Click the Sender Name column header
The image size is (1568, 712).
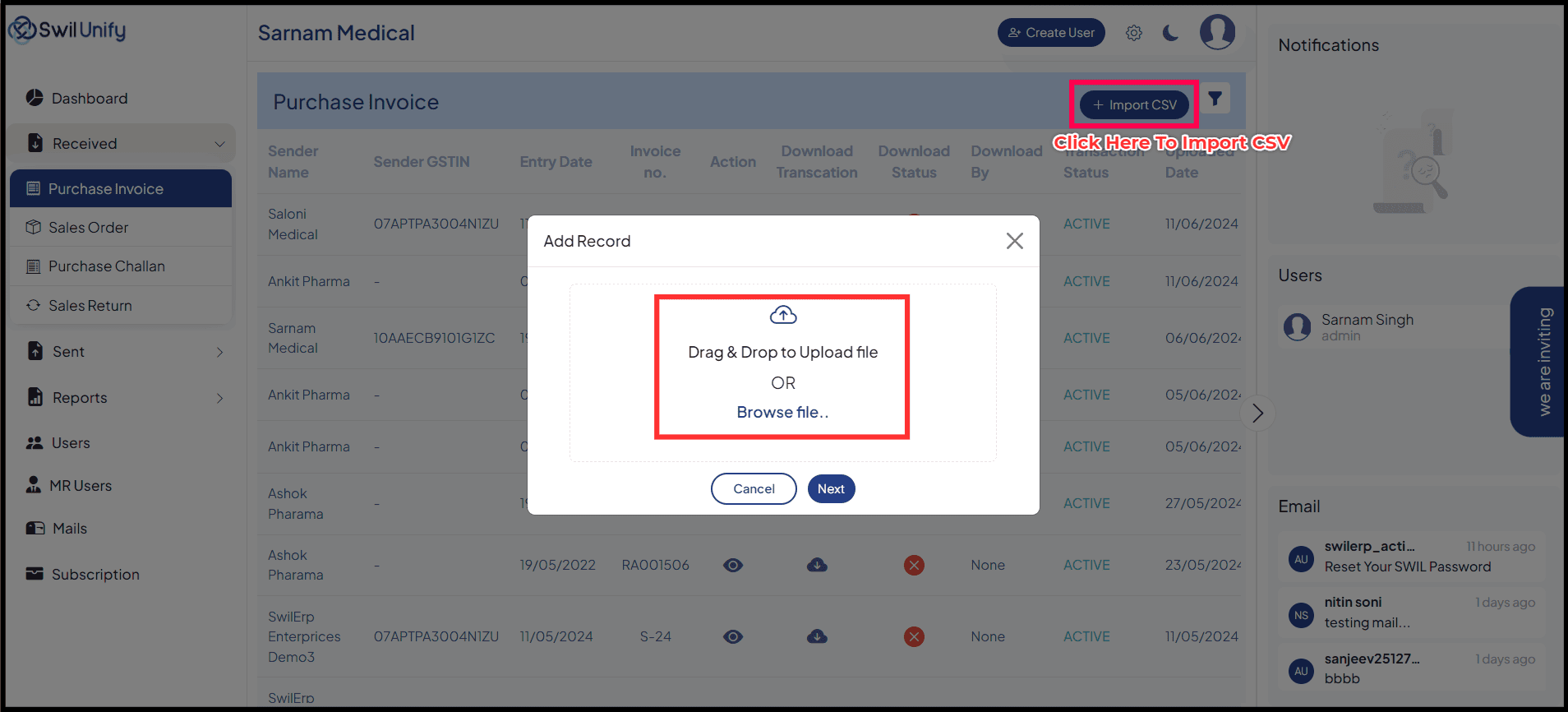click(293, 162)
